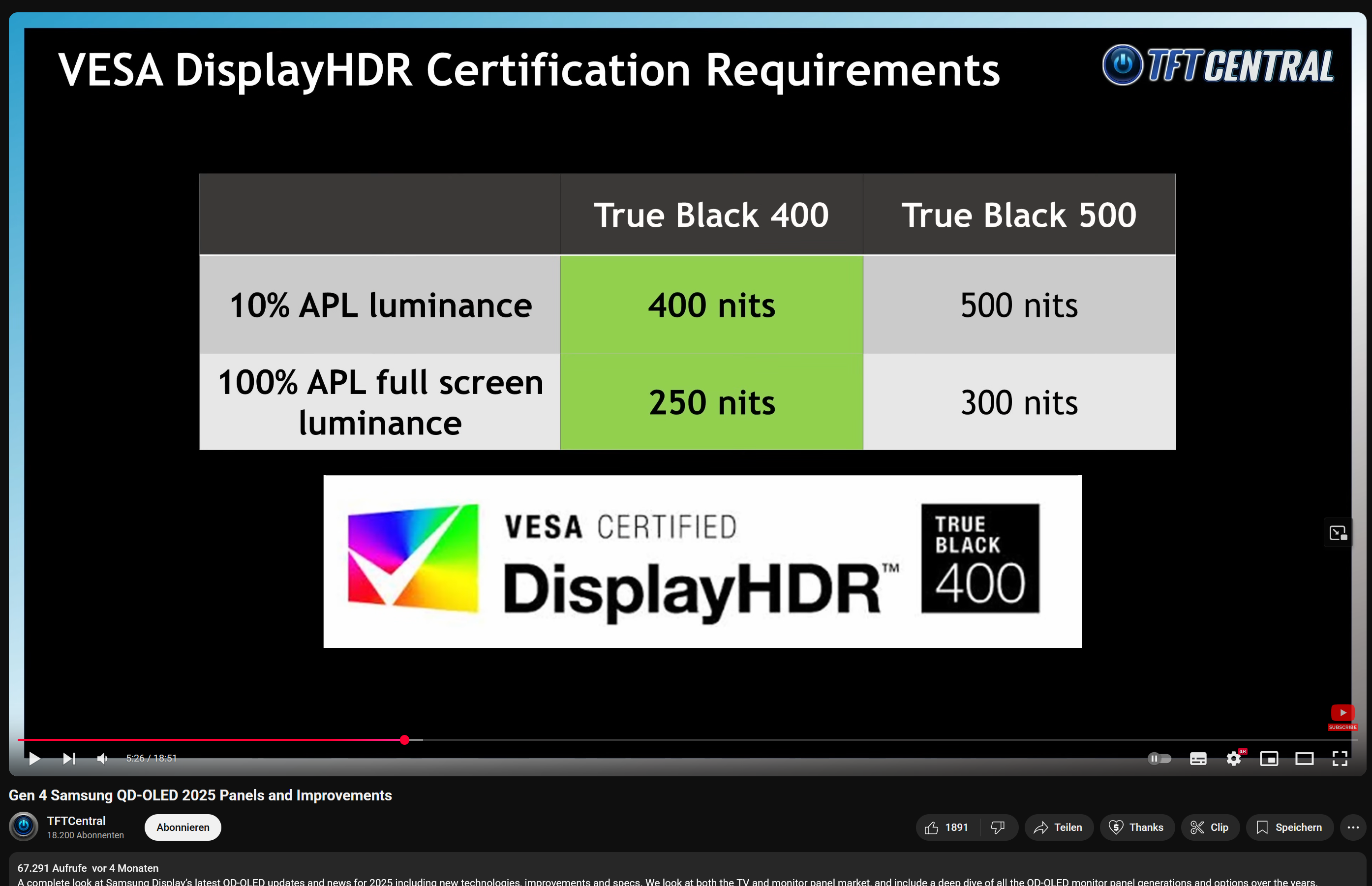Open more actions three-dot menu
Screen dimensions: 1372x886
(x=1353, y=827)
